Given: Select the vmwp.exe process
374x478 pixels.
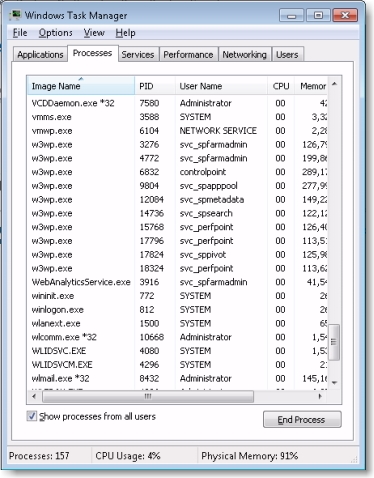Looking at the screenshot, I should click(177, 131).
